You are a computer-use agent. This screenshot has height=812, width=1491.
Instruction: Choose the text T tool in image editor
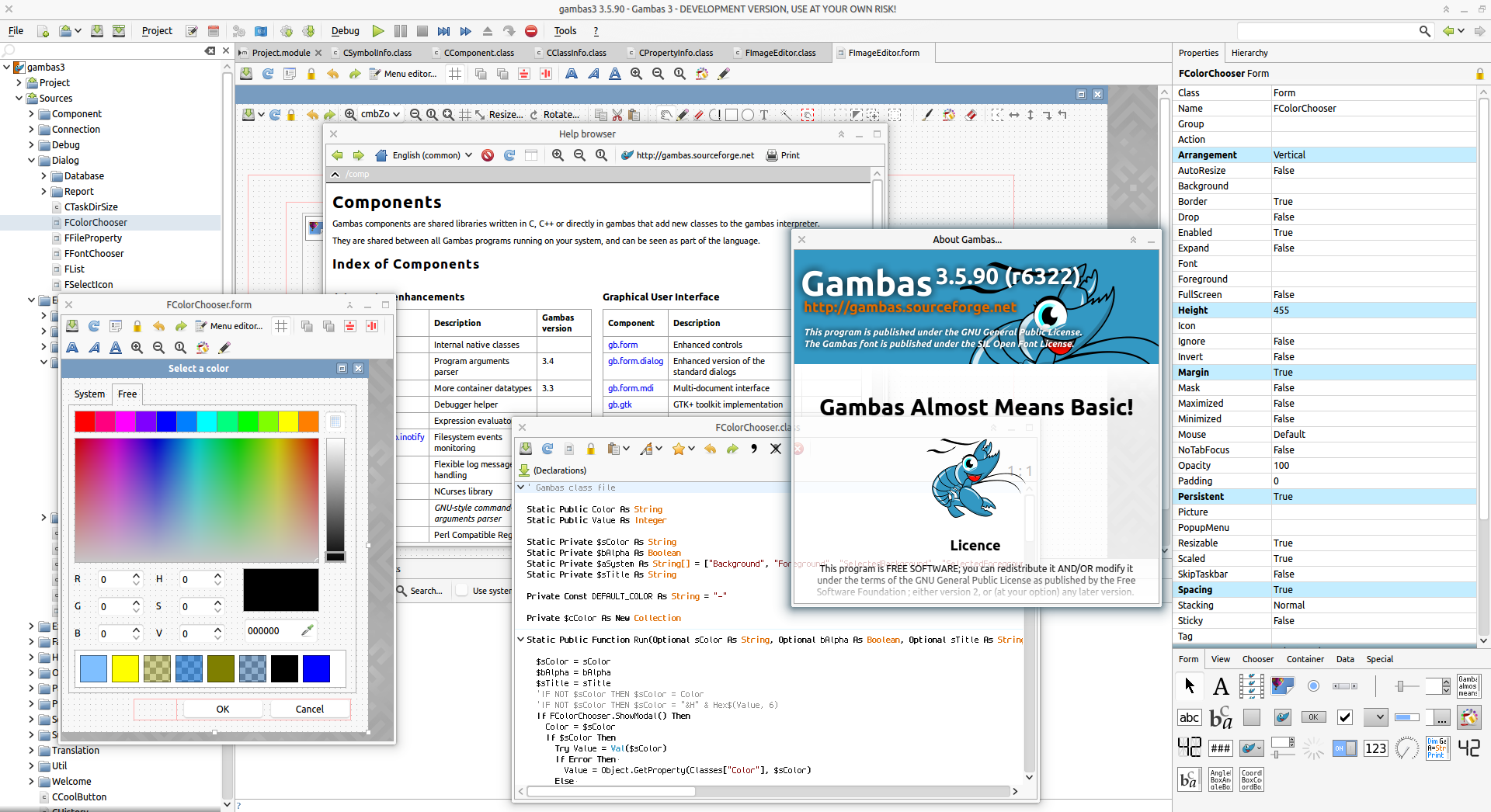pos(764,115)
